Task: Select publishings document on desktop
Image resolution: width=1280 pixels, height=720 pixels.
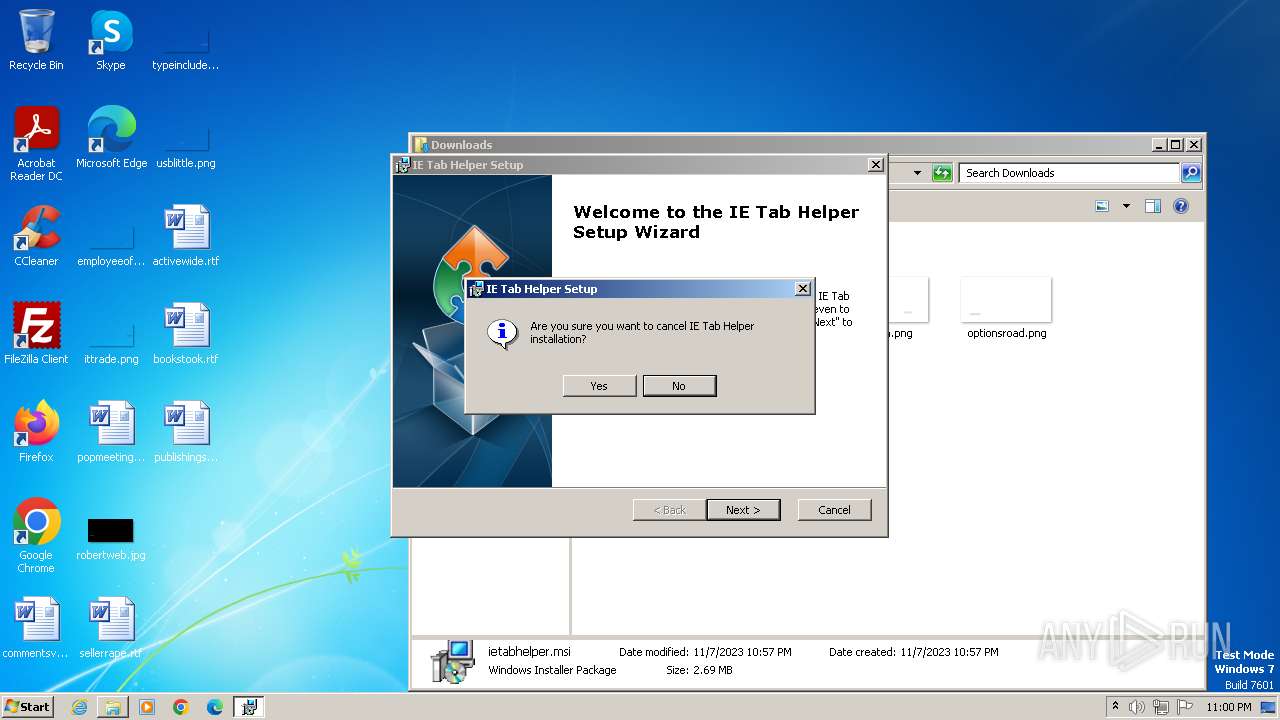Action: tap(186, 431)
